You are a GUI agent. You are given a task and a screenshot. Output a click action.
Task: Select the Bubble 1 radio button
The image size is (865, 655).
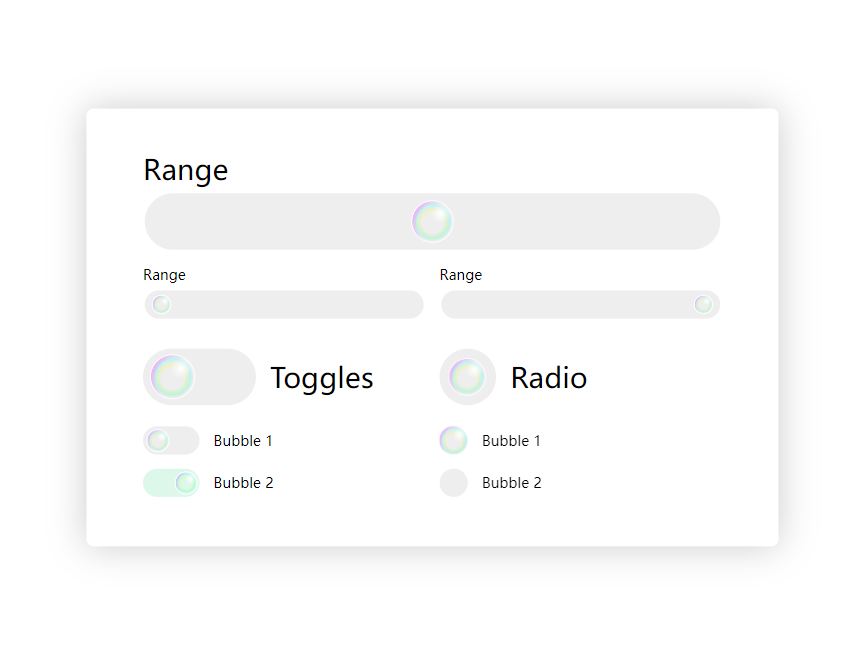[x=453, y=441]
